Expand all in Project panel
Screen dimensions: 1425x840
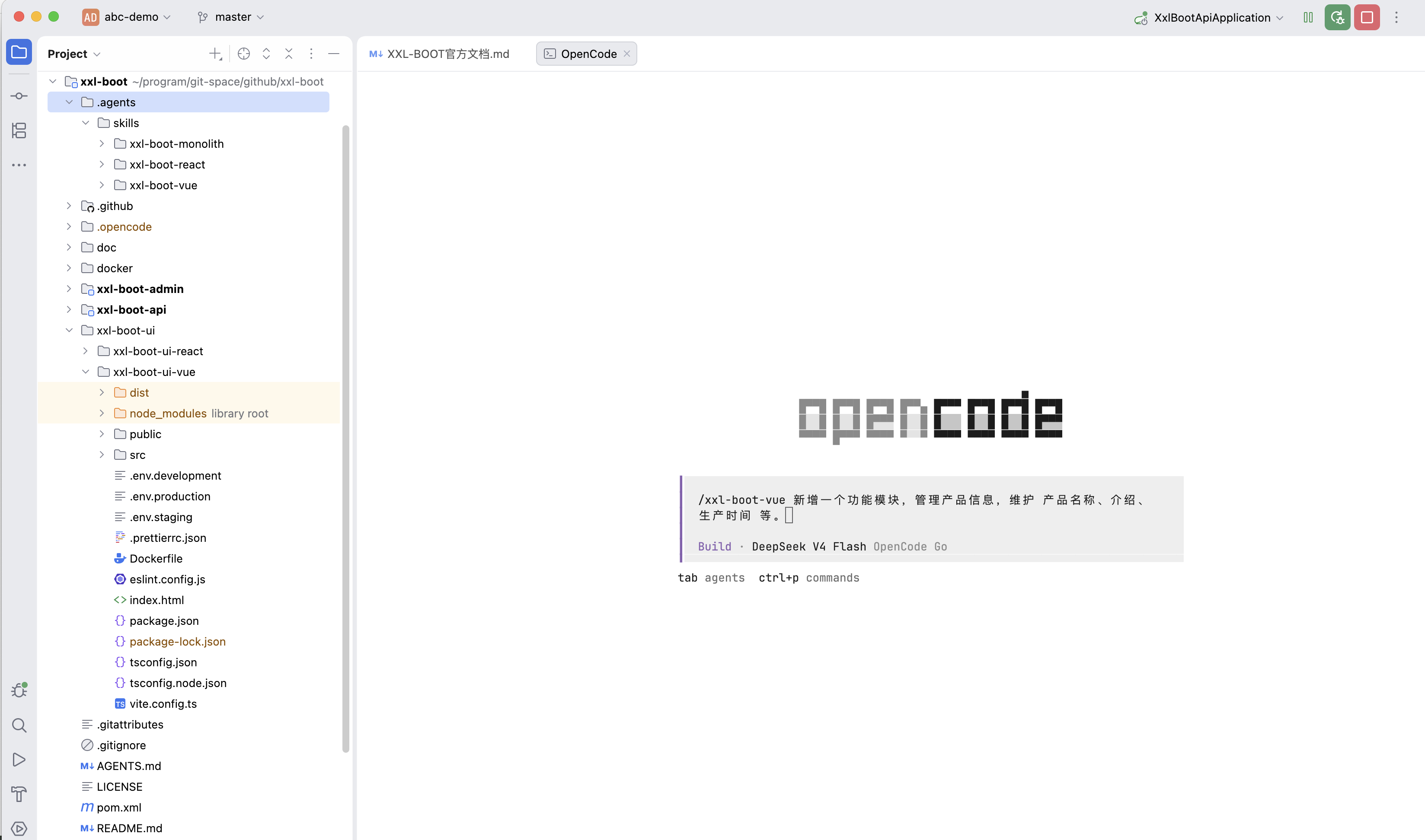pyautogui.click(x=266, y=54)
